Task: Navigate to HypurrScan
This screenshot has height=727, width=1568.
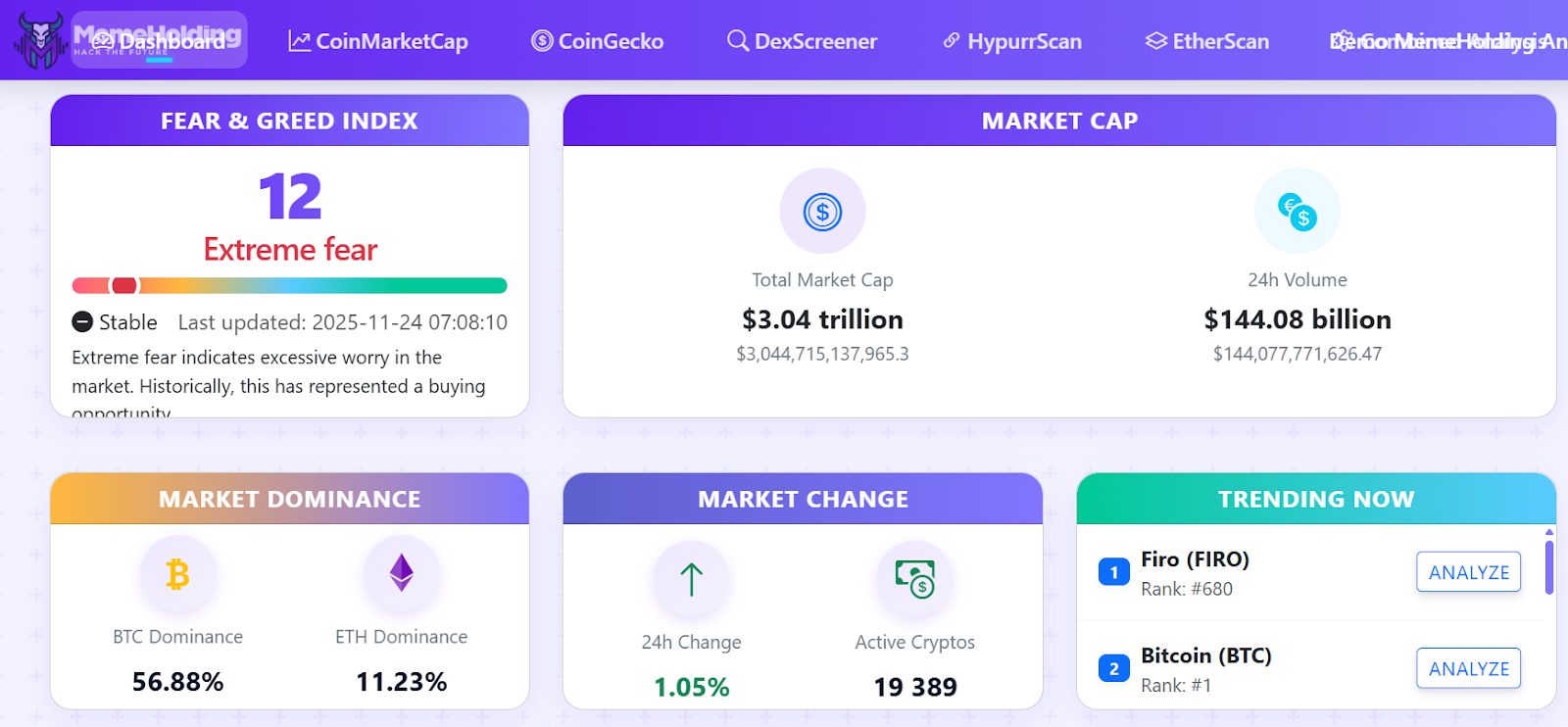Action: click(1012, 41)
